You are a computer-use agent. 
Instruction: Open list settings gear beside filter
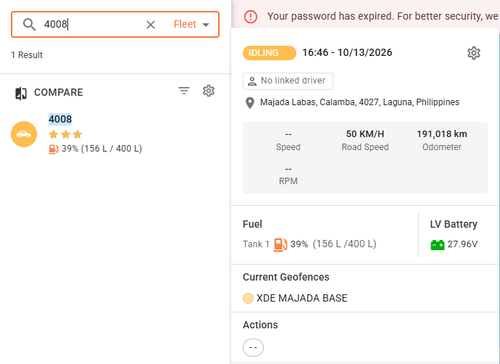click(x=209, y=91)
